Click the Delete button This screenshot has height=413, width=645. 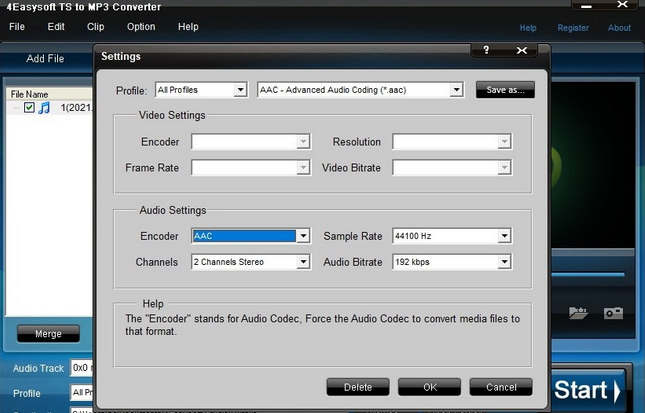358,387
